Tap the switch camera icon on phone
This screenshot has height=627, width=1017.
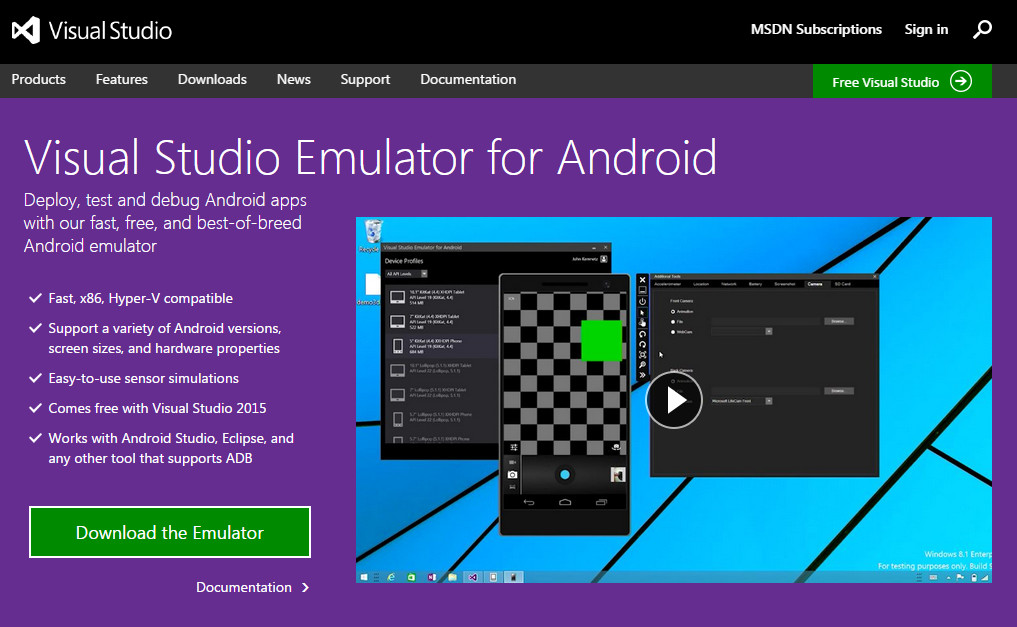(616, 447)
